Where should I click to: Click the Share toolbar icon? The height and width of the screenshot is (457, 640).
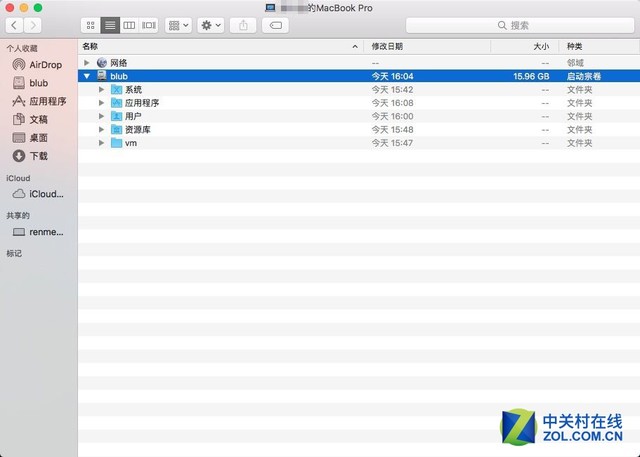(243, 25)
